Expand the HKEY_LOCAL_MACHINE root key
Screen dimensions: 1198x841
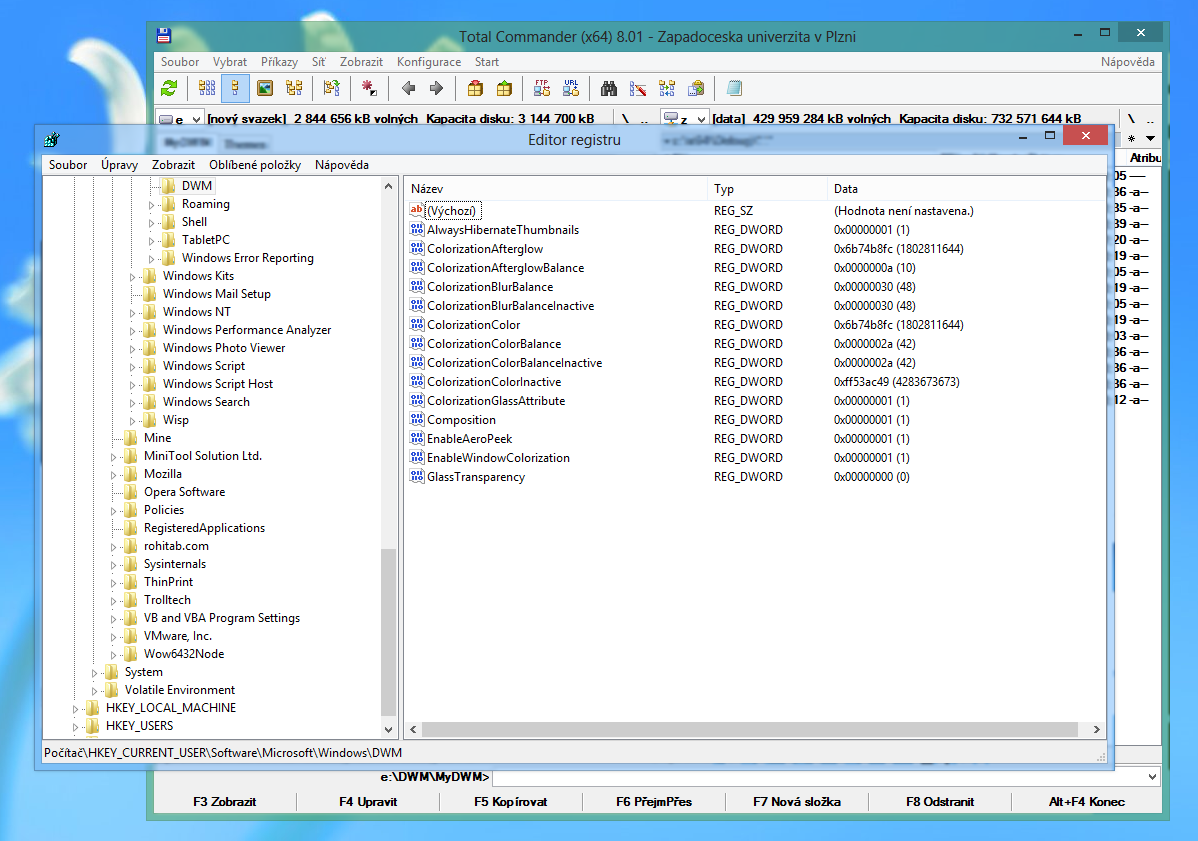click(x=75, y=709)
